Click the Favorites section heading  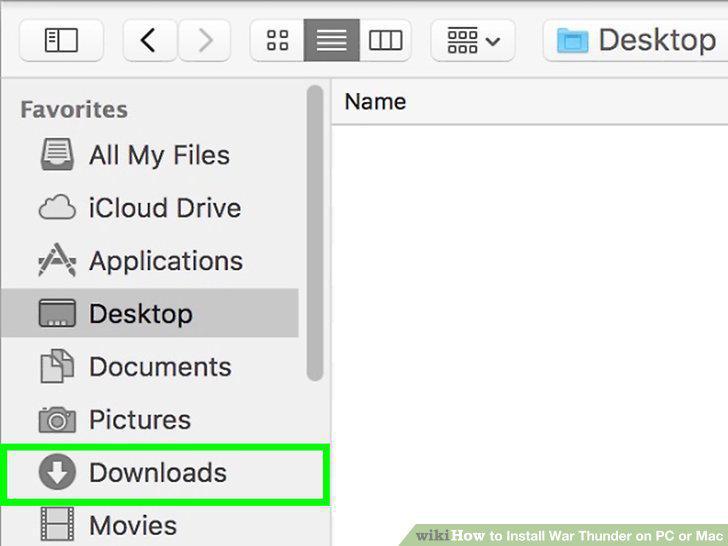tap(74, 110)
